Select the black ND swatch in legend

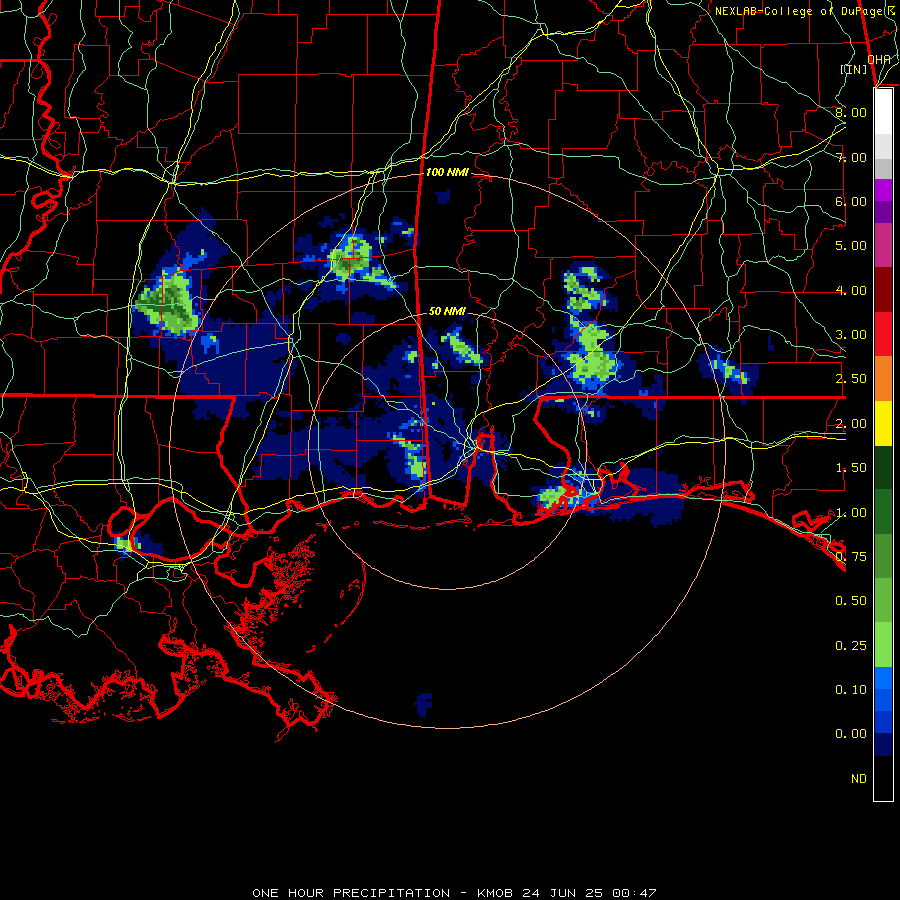(x=883, y=778)
